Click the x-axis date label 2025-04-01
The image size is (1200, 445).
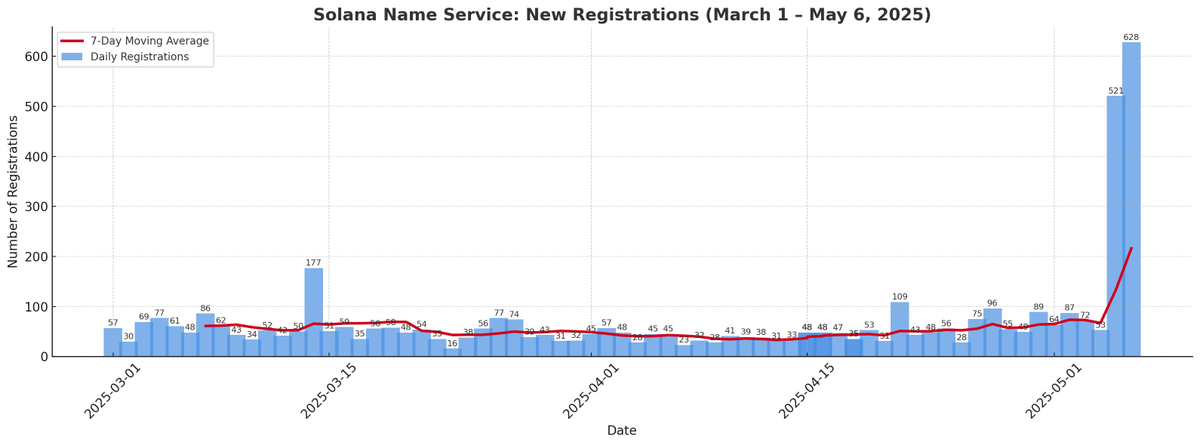click(x=591, y=391)
